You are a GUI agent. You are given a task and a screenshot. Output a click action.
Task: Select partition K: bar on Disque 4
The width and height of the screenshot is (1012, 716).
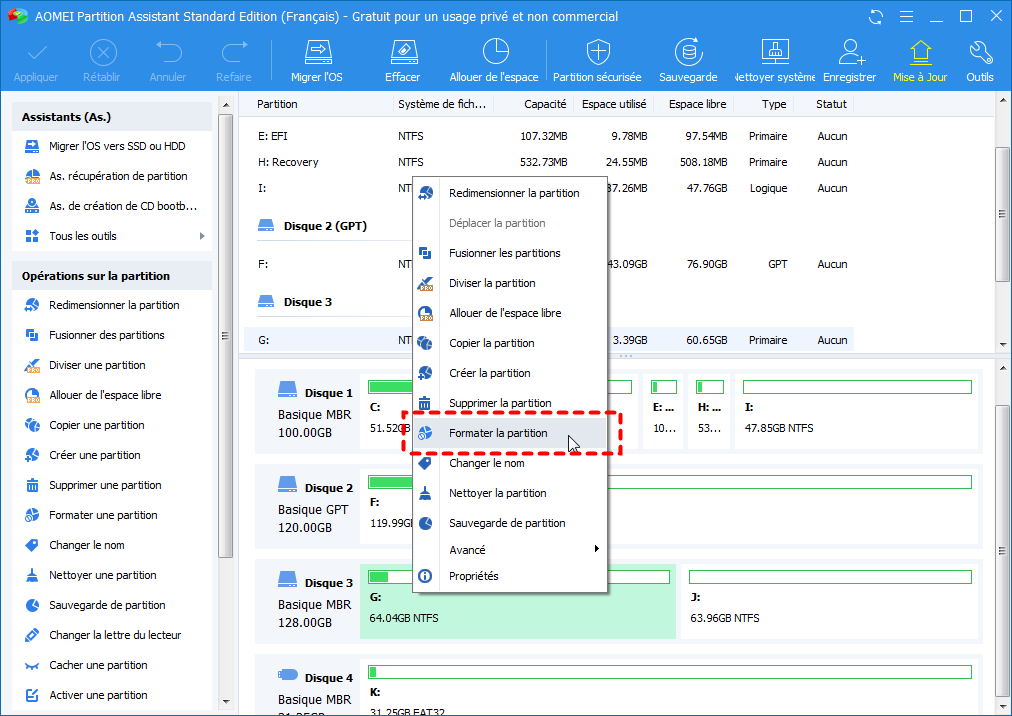(x=670, y=672)
